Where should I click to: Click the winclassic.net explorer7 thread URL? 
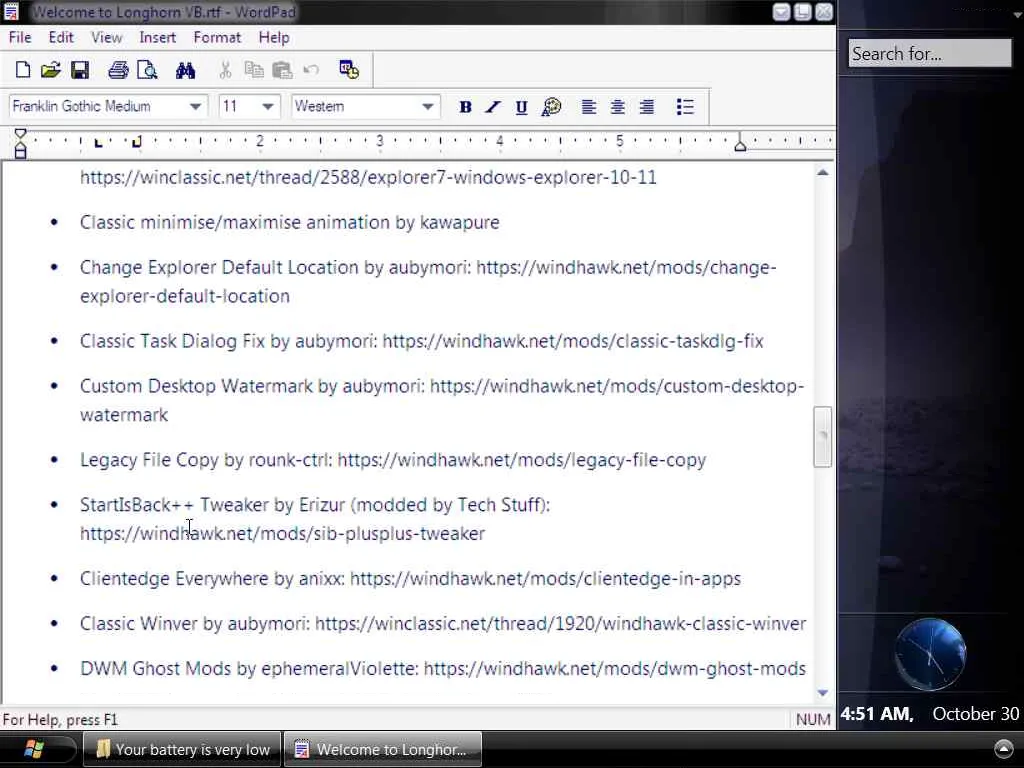368,178
